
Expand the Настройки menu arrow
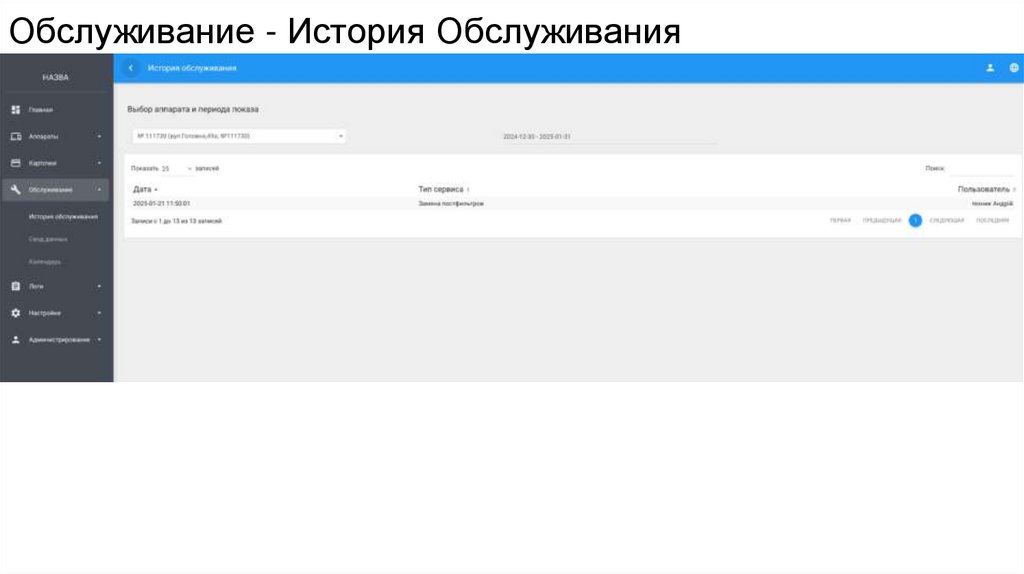point(99,313)
